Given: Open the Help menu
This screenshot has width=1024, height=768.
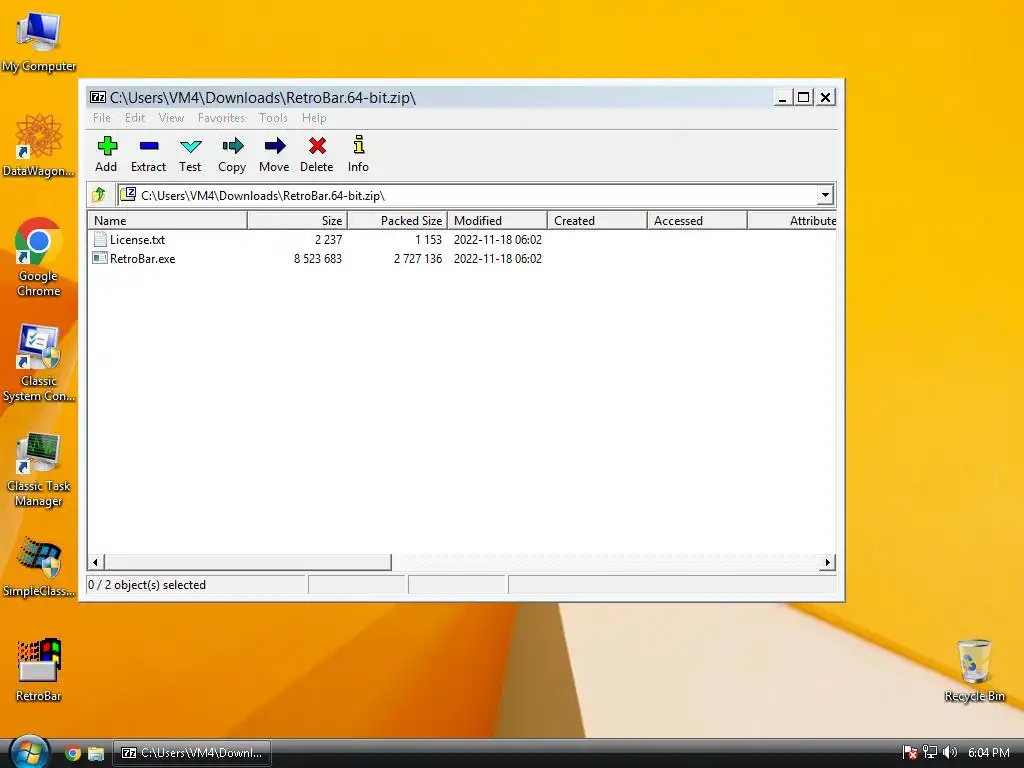Looking at the screenshot, I should [x=314, y=118].
